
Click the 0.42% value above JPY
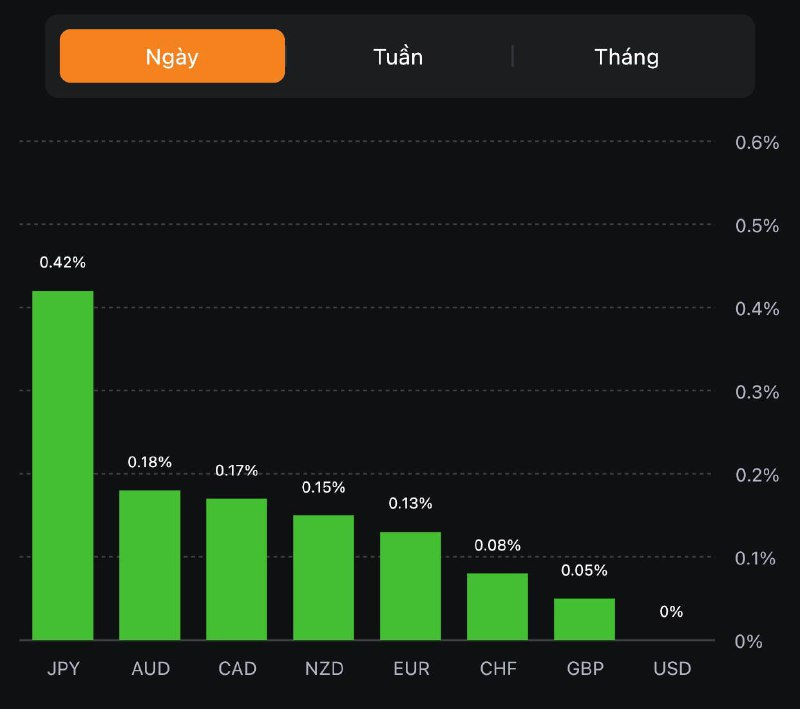pyautogui.click(x=63, y=262)
